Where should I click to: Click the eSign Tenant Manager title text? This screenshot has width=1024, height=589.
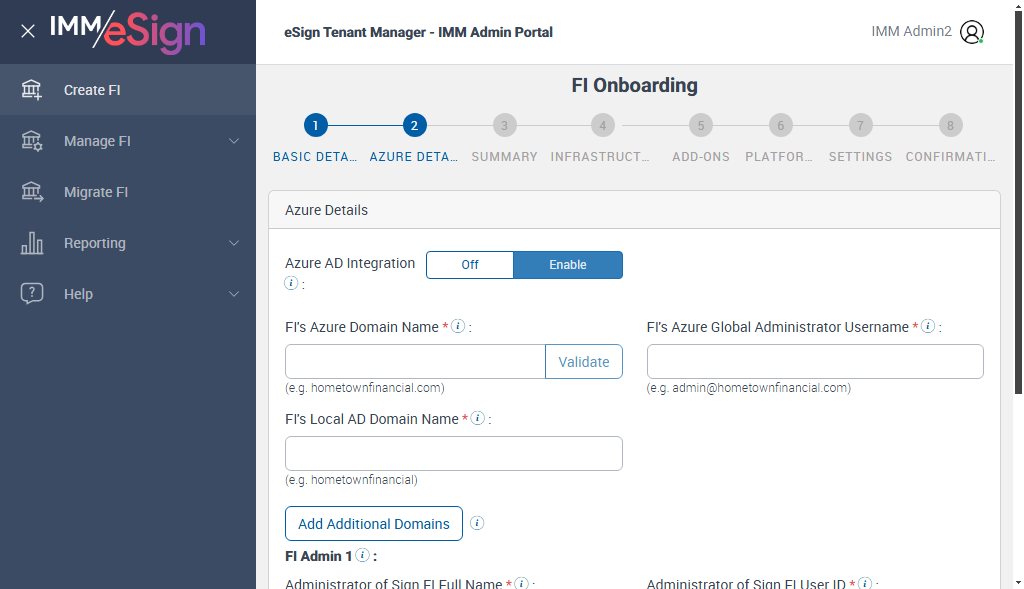click(x=418, y=32)
